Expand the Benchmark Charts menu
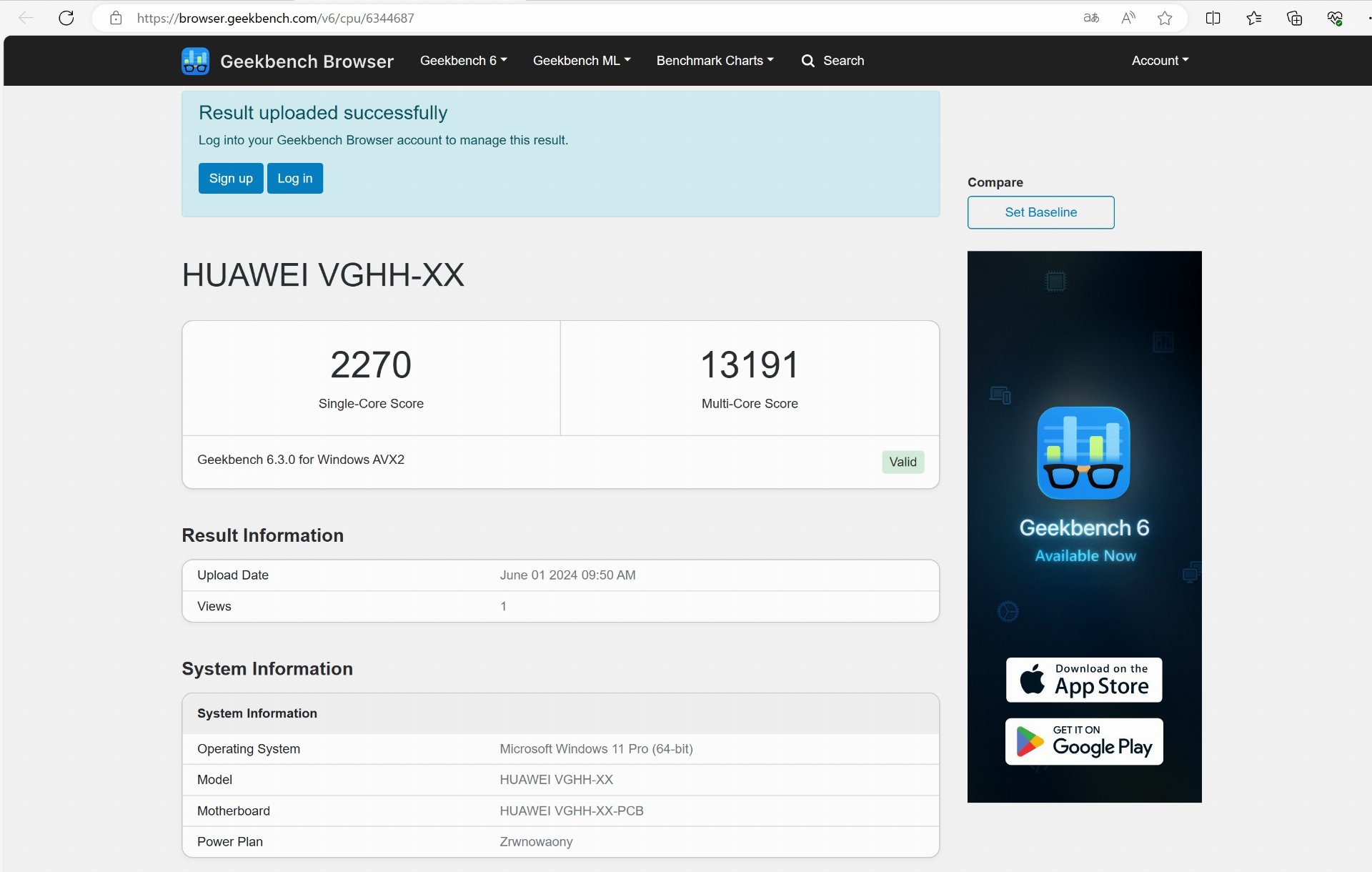This screenshot has height=872, width=1372. (715, 61)
